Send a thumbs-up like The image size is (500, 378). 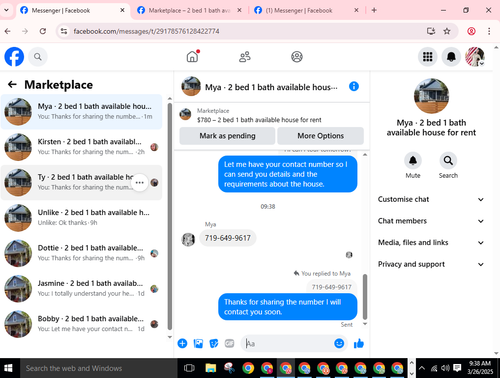359,343
